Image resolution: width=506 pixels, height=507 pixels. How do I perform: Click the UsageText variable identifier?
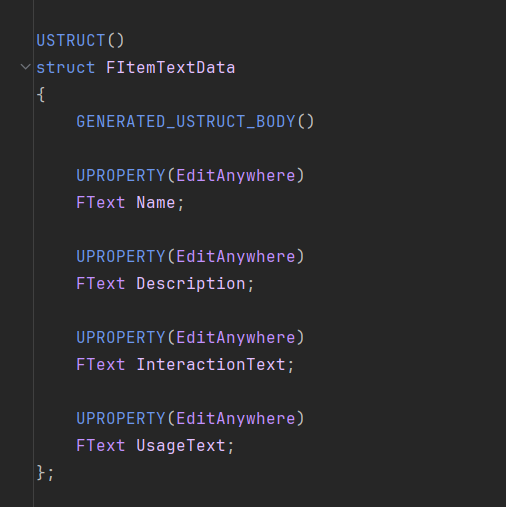(x=181, y=446)
